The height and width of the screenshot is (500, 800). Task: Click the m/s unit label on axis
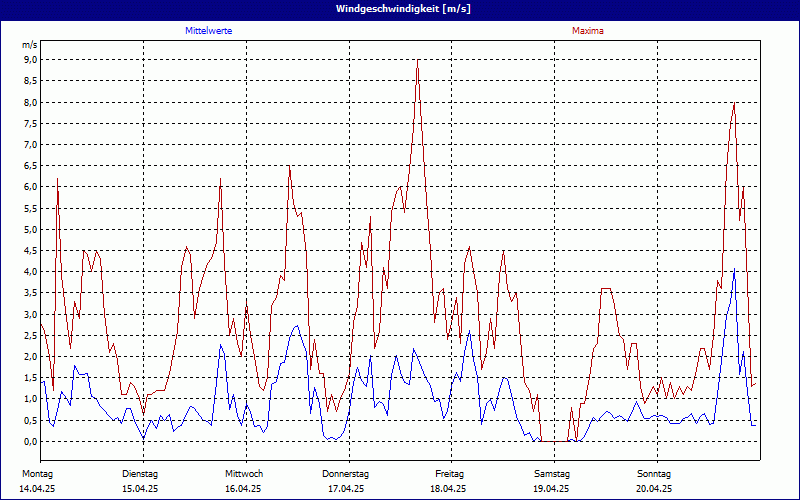click(29, 46)
